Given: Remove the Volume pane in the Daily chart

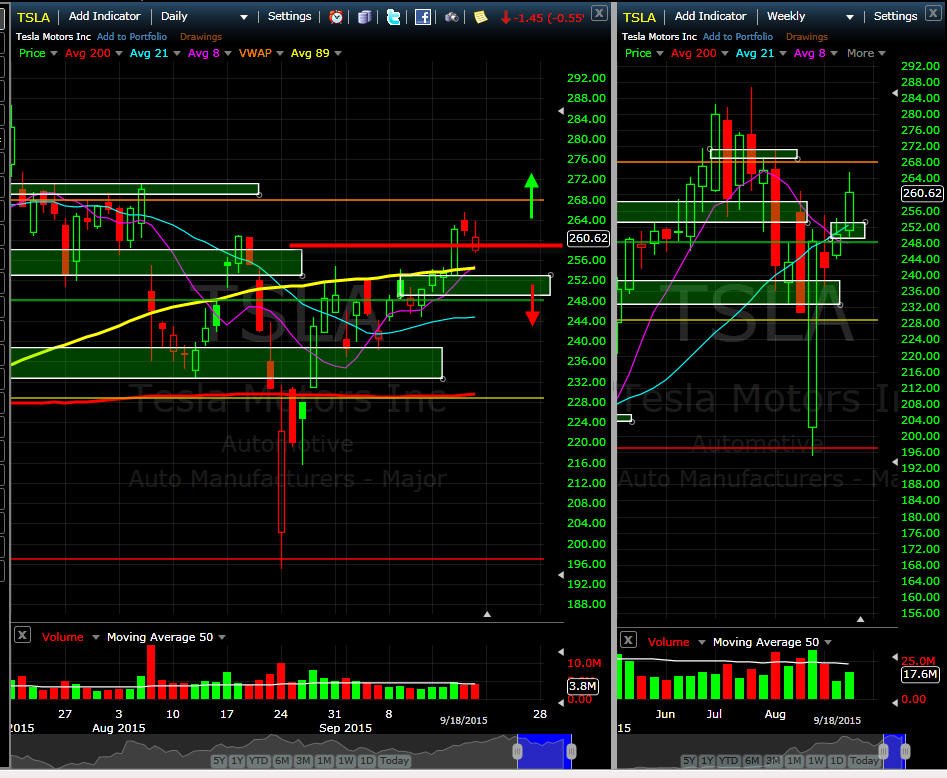Looking at the screenshot, I should 22,635.
